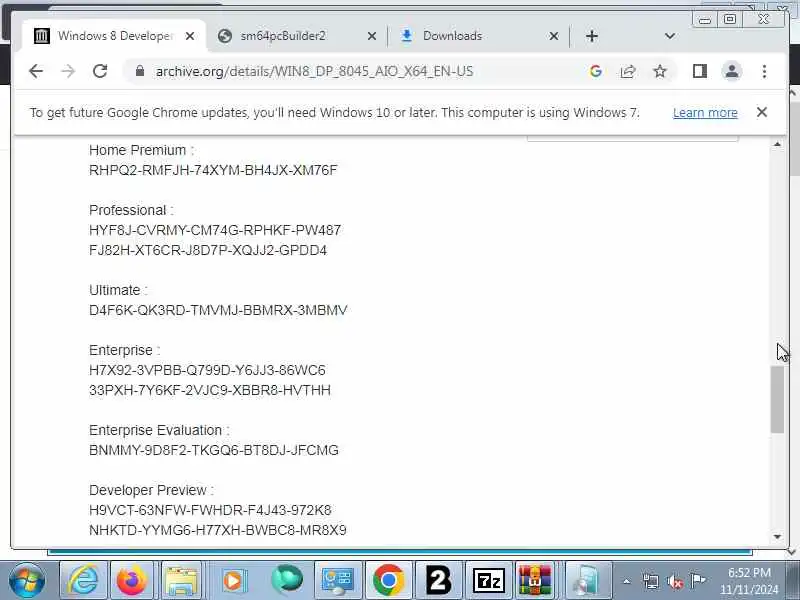The image size is (800, 600).
Task: Switch to Chrome in the taskbar
Action: click(388, 581)
